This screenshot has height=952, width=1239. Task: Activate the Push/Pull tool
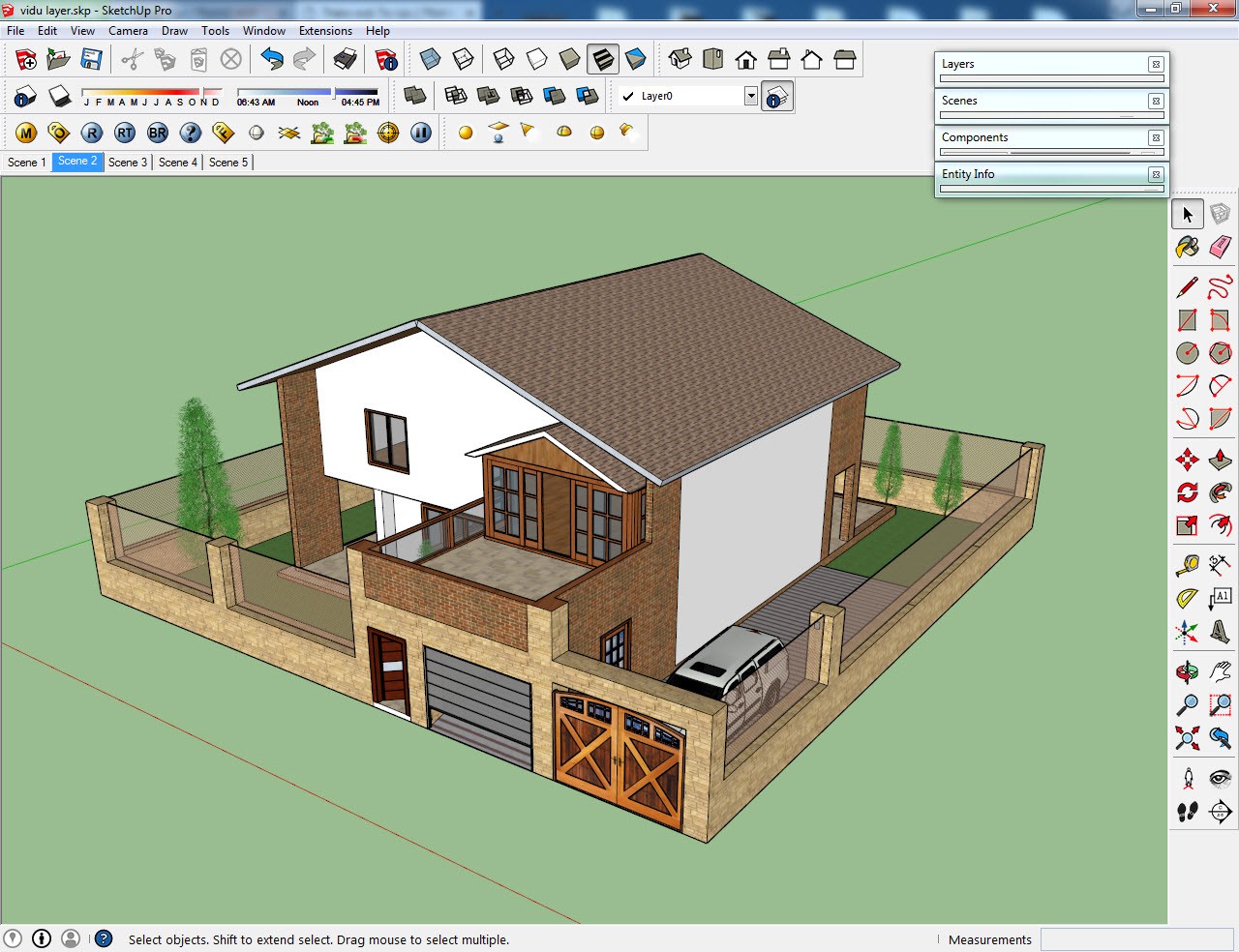[x=1221, y=460]
